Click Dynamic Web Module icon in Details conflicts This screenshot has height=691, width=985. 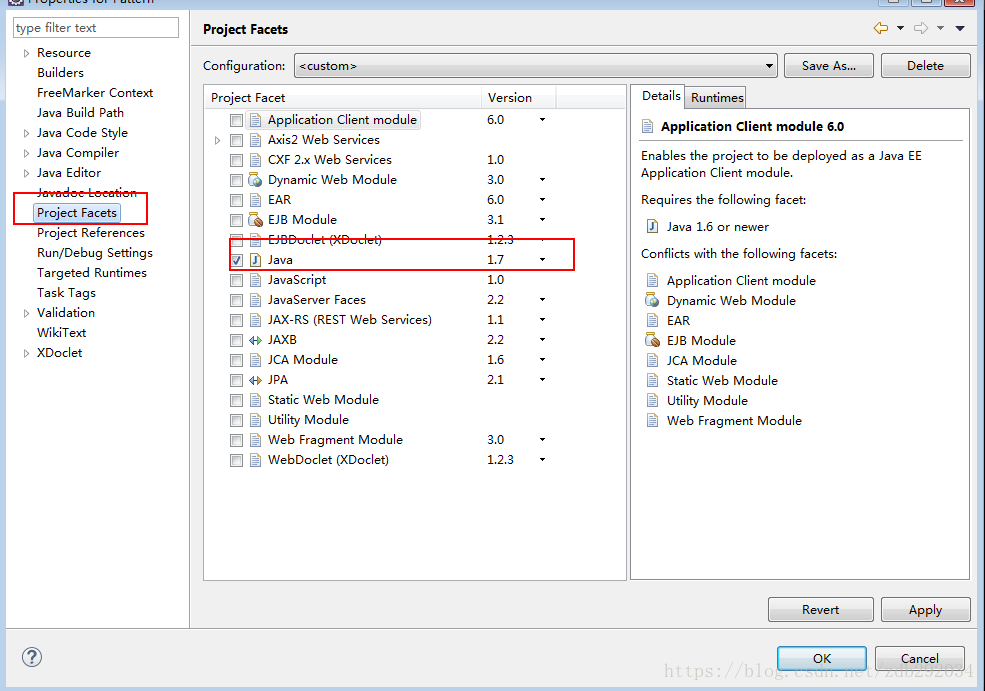click(653, 300)
